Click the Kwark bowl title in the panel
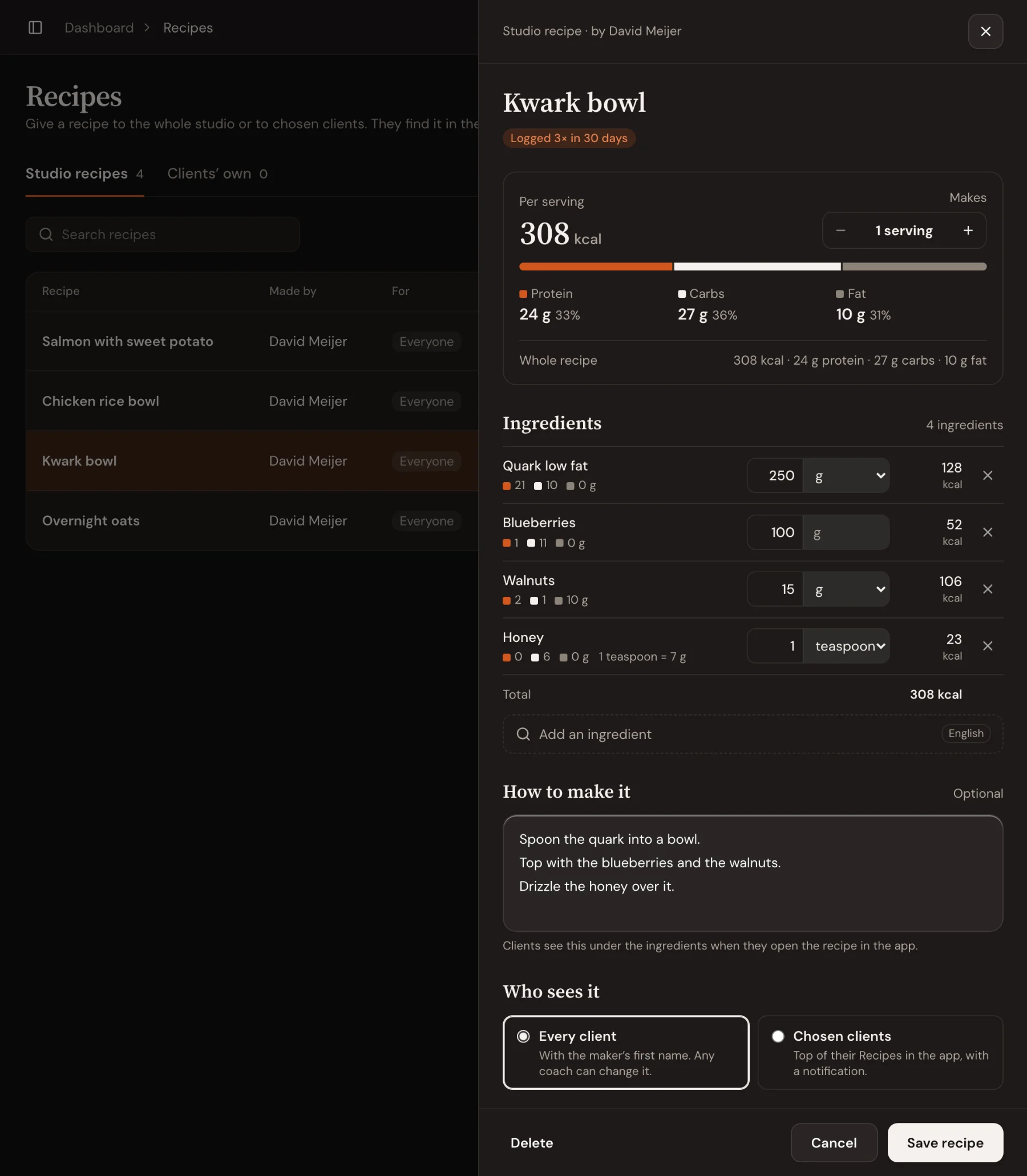This screenshot has height=1176, width=1027. [x=573, y=103]
